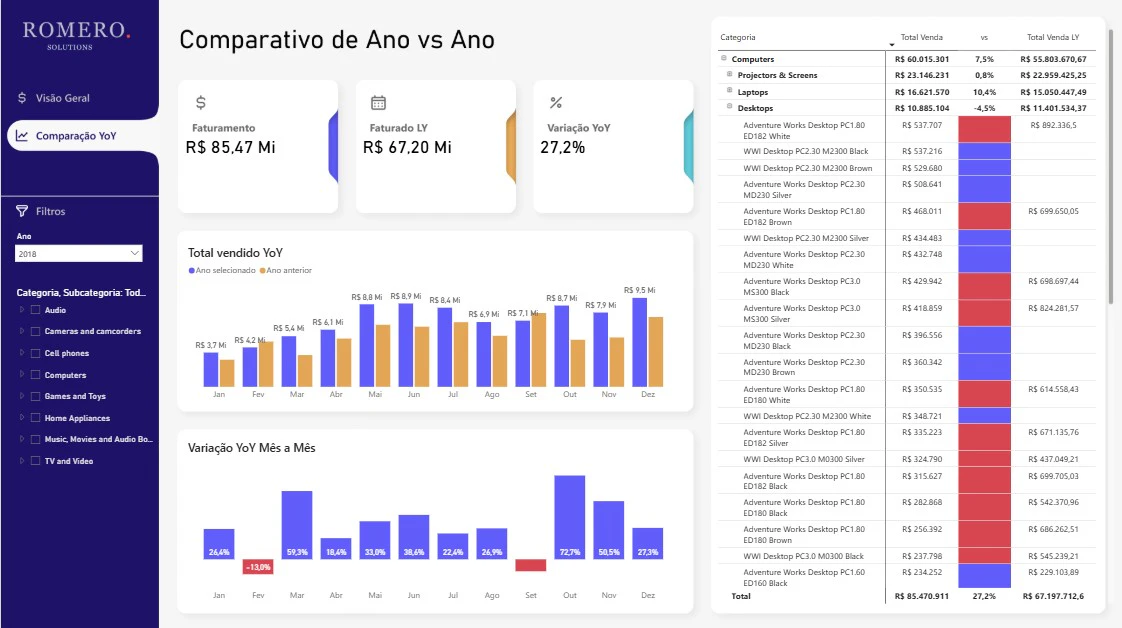Click the sort arrow in the Categoria column header
This screenshot has width=1122, height=628.
(892, 44)
